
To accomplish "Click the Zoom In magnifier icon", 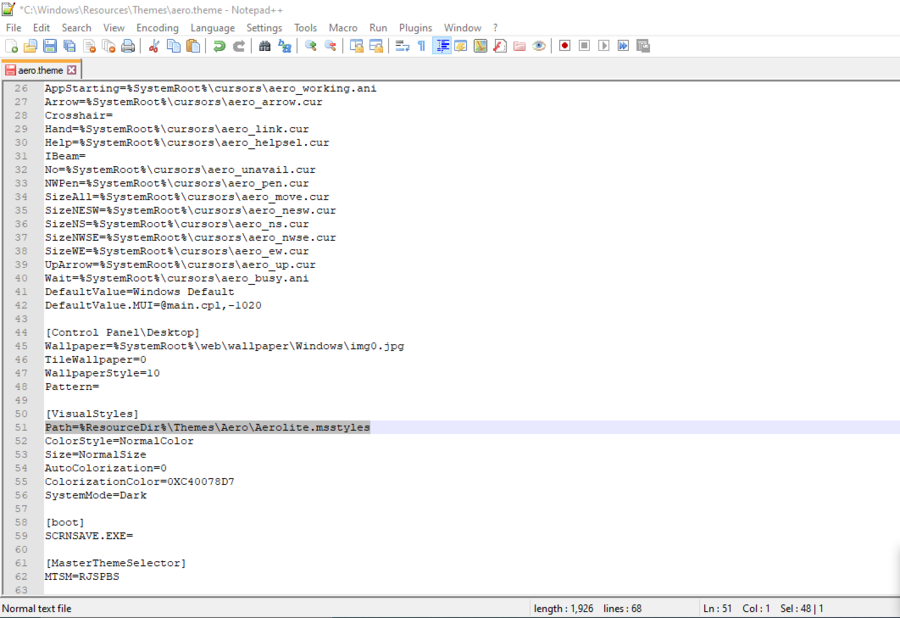I will click(311, 46).
